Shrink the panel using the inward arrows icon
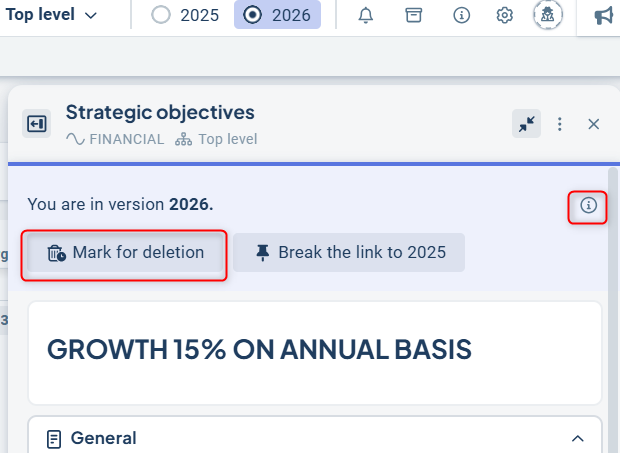The width and height of the screenshot is (620, 453). (x=525, y=124)
